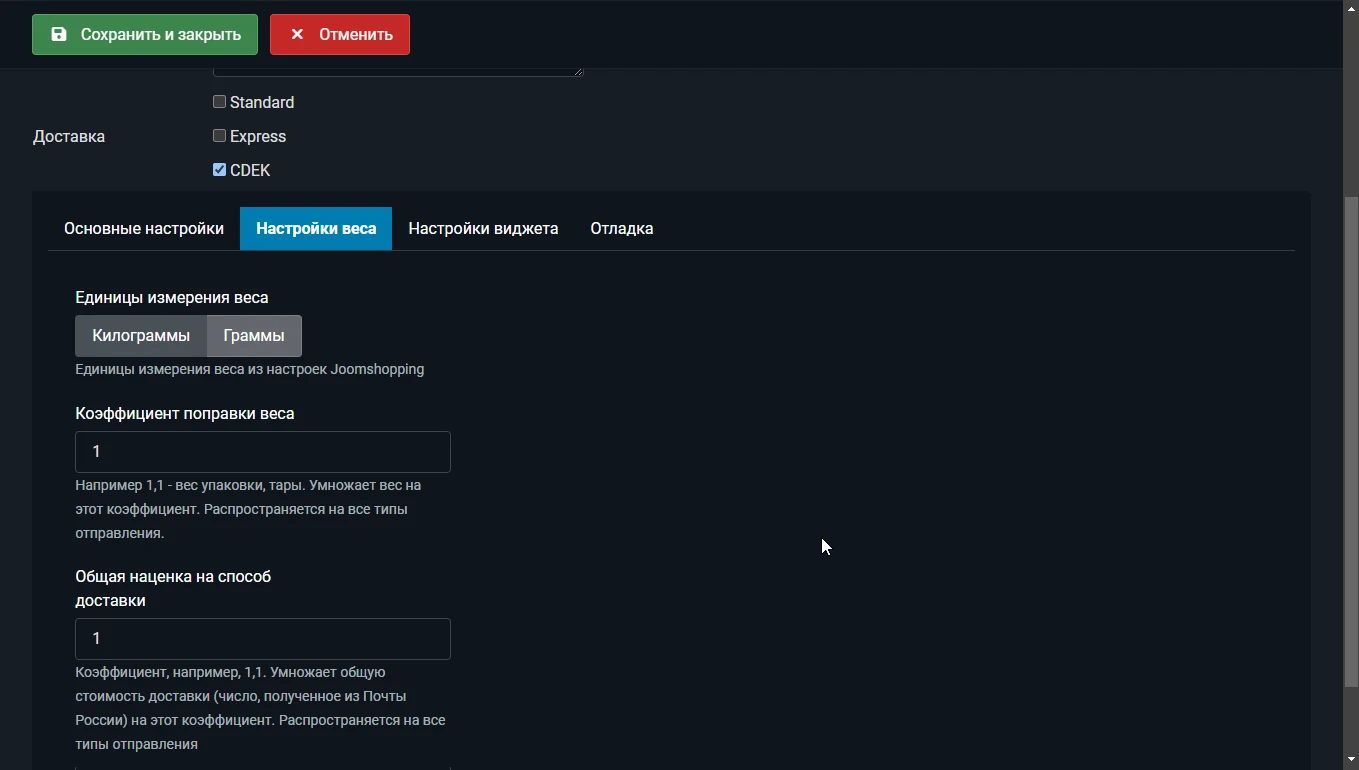The width and height of the screenshot is (1359, 770).
Task: Click the Коэффициент поправки веса label
Action: [x=185, y=414]
